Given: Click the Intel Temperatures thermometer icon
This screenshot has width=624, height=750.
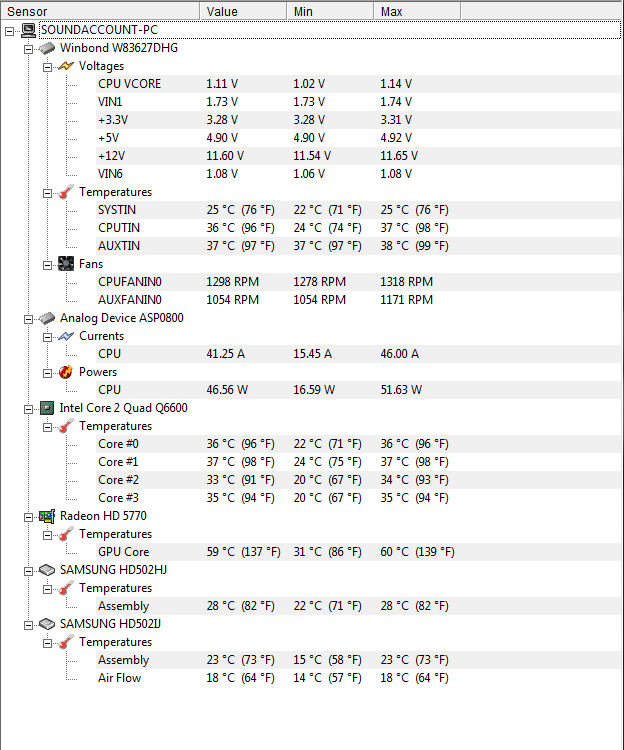Looking at the screenshot, I should pyautogui.click(x=66, y=426).
